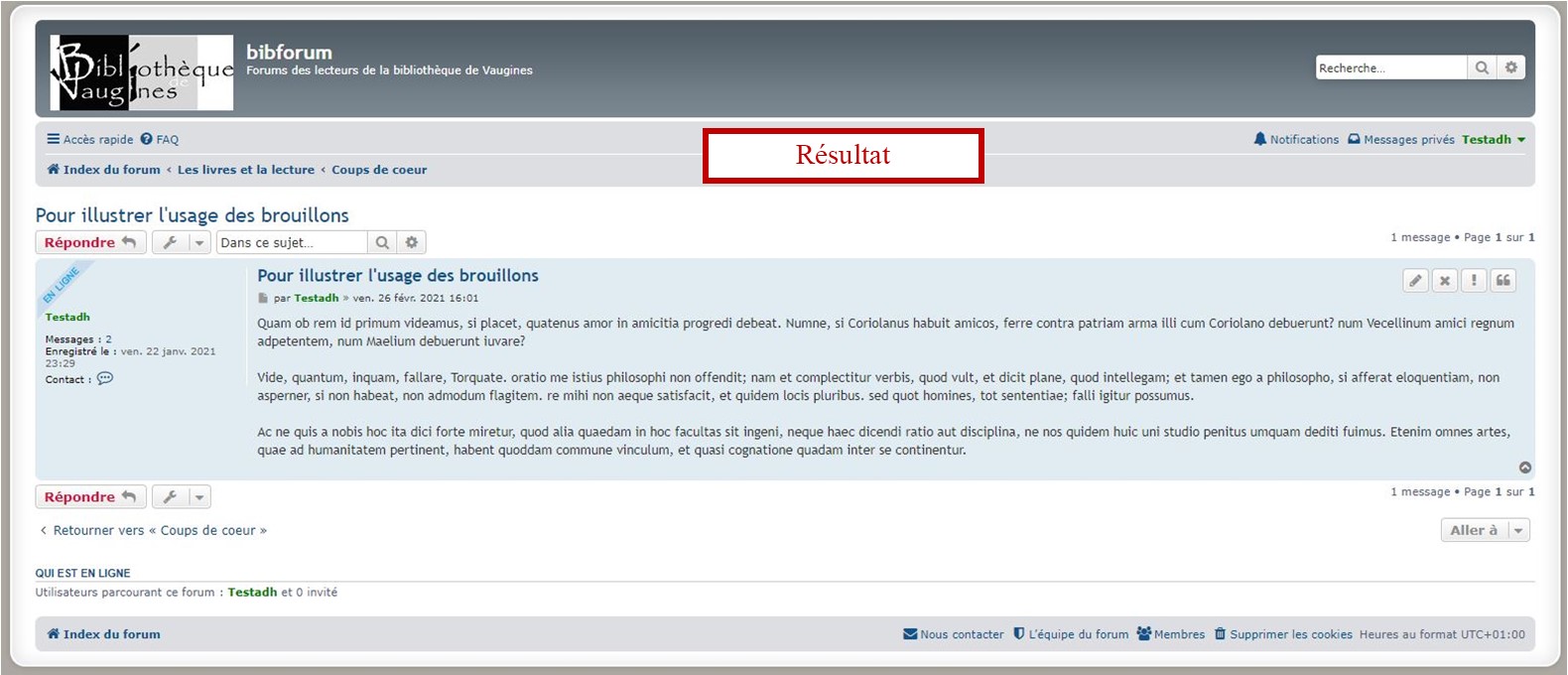The width and height of the screenshot is (1568, 675).
Task: Click the edit post pencil icon
Action: point(1415,281)
